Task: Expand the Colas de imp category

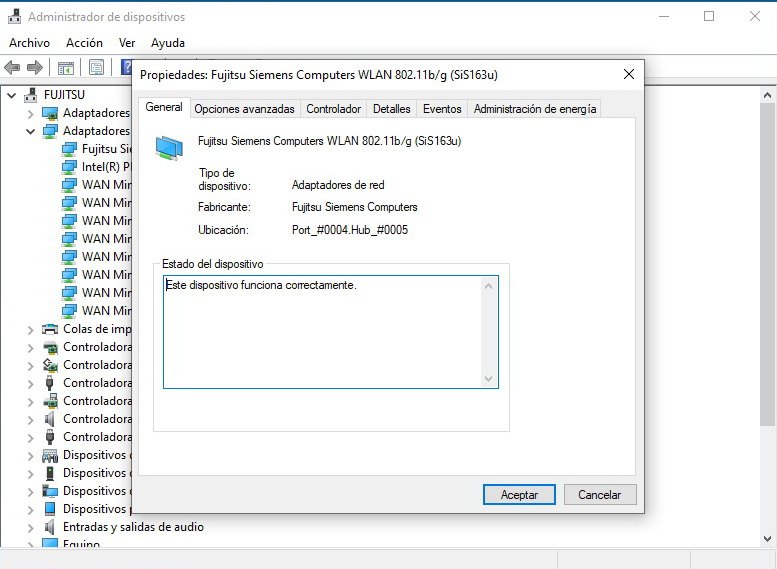Action: 30,330
